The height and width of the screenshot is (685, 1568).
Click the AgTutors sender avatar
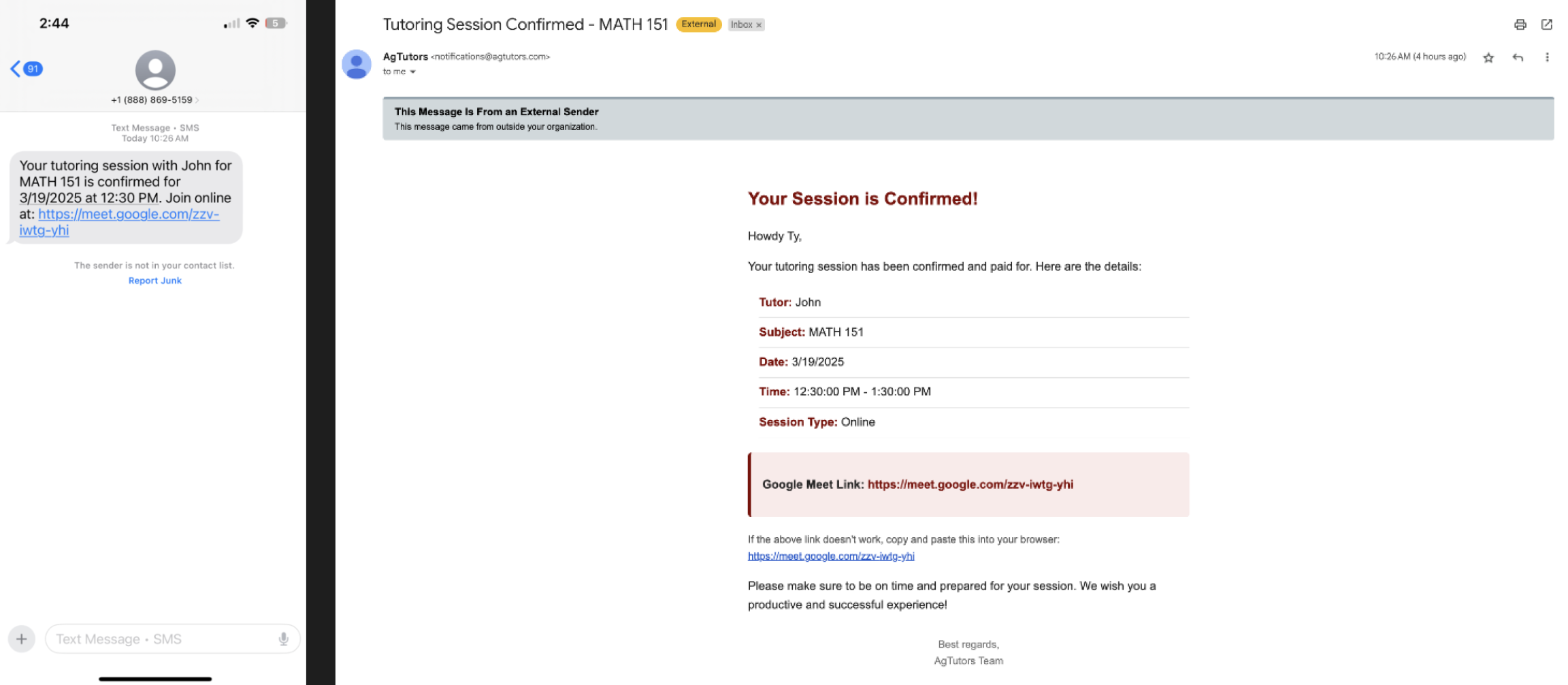356,64
